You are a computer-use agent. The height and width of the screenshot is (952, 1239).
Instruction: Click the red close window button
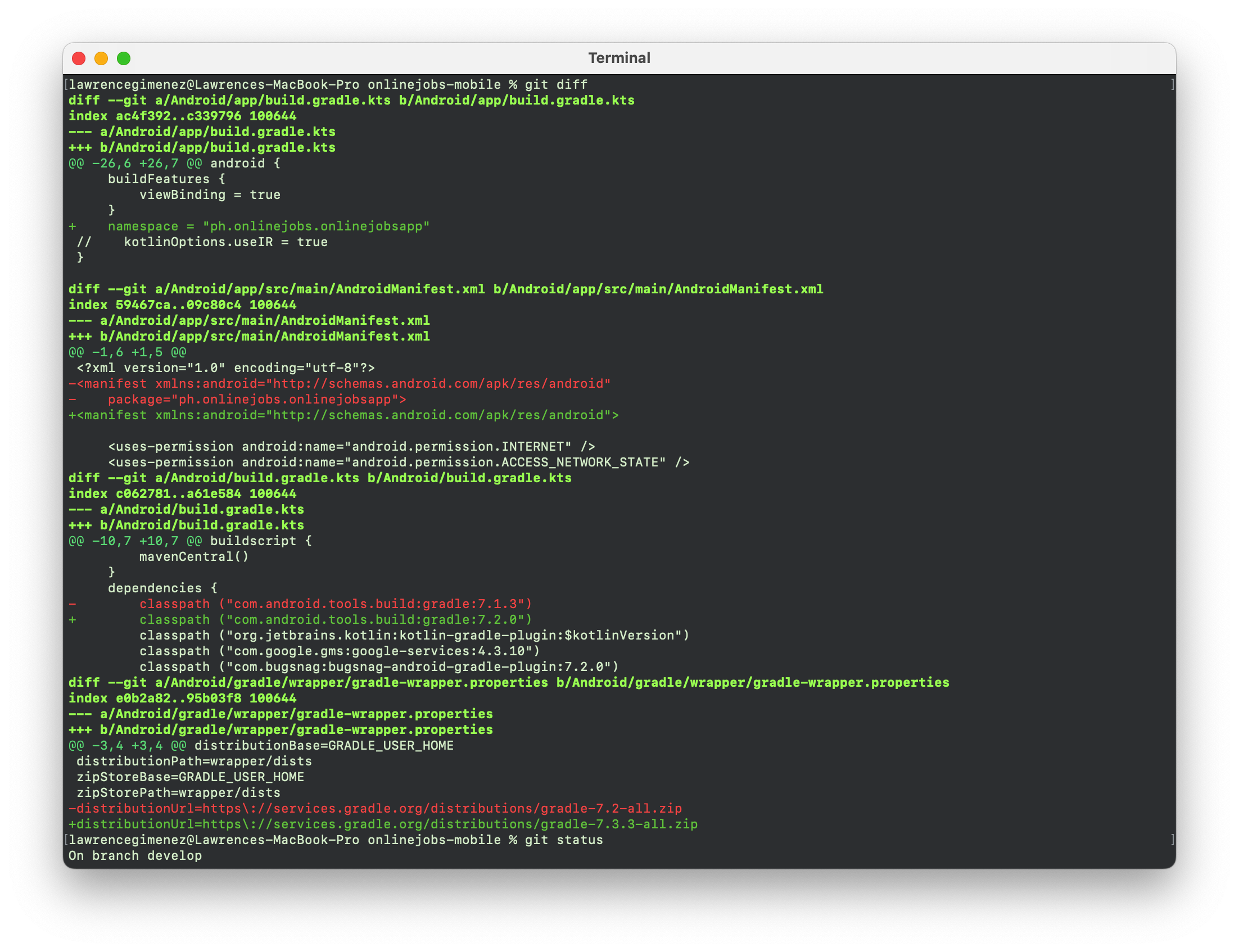click(79, 58)
